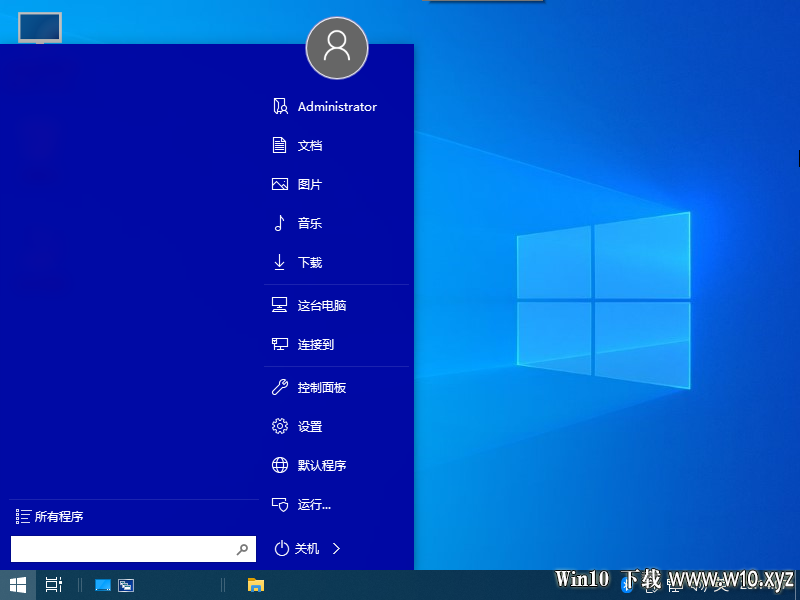Click the search magnifier icon
Image resolution: width=800 pixels, height=600 pixels.
242,549
